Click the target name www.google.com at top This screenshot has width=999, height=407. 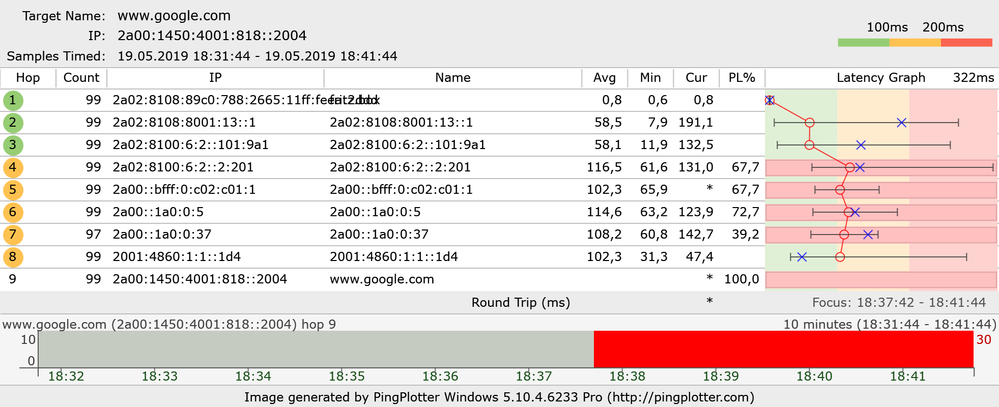[x=174, y=16]
